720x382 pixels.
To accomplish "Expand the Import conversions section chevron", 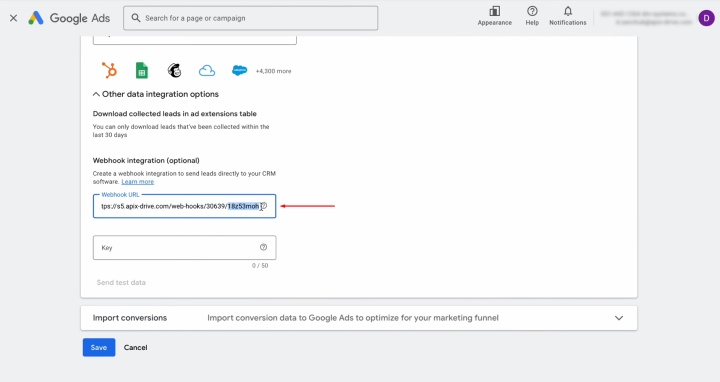I will [619, 318].
